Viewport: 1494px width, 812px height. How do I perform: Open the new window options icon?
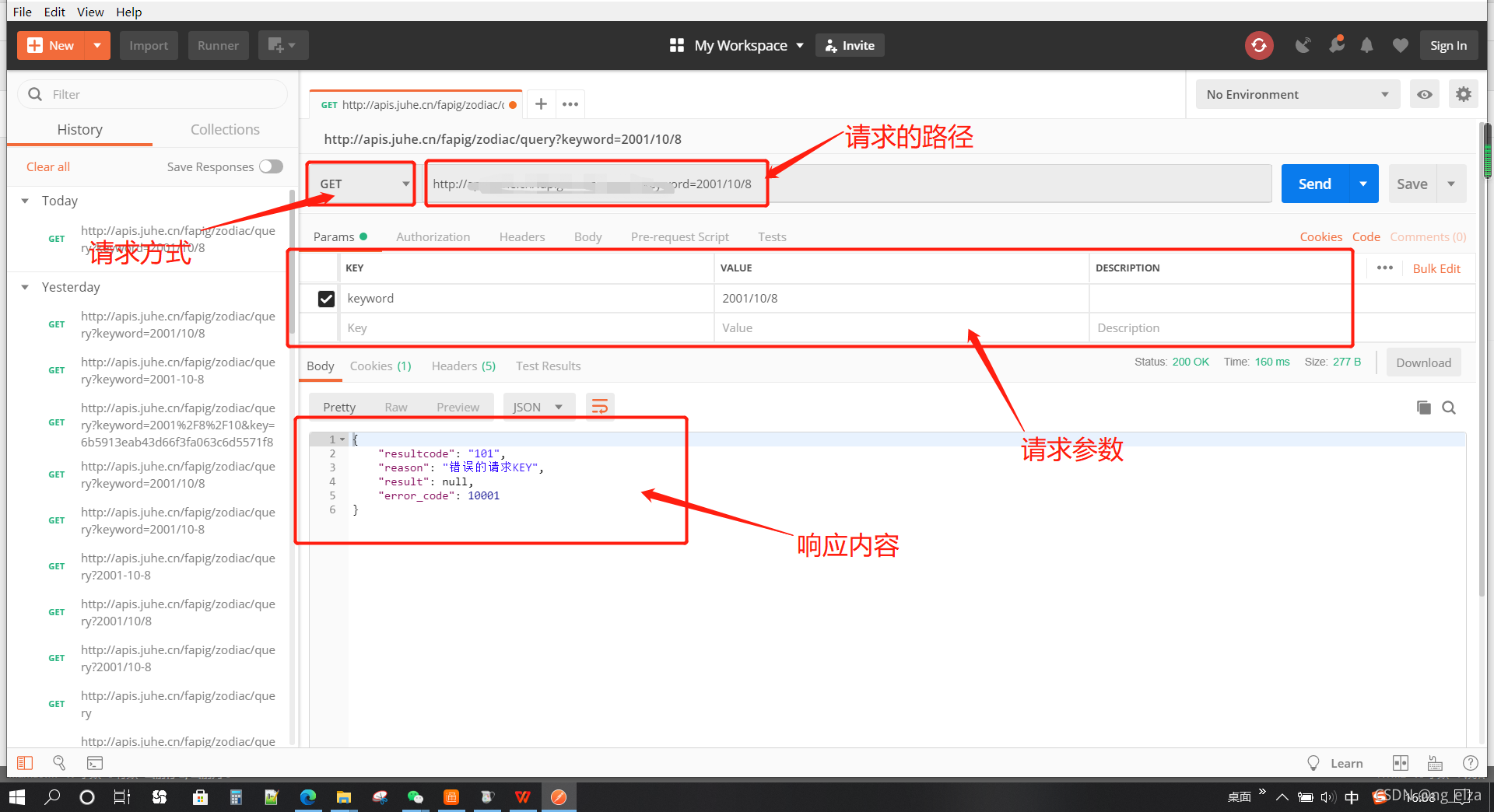[282, 45]
